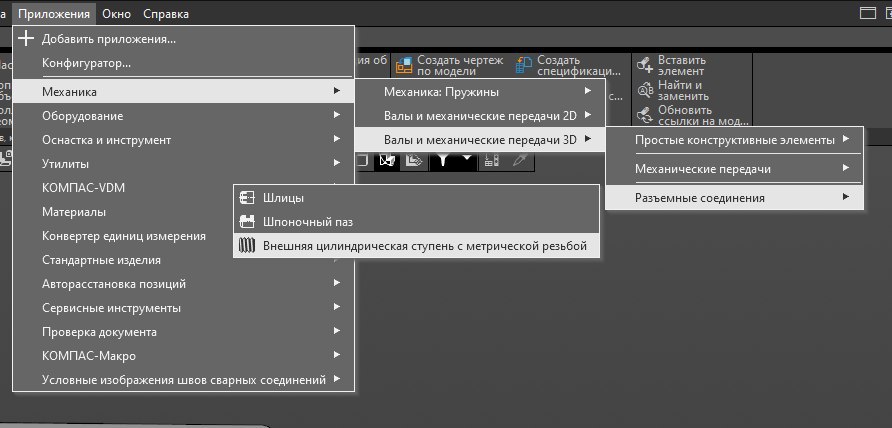Open Конфигуратор… from the applications menu
892x428 pixels.
183,63
